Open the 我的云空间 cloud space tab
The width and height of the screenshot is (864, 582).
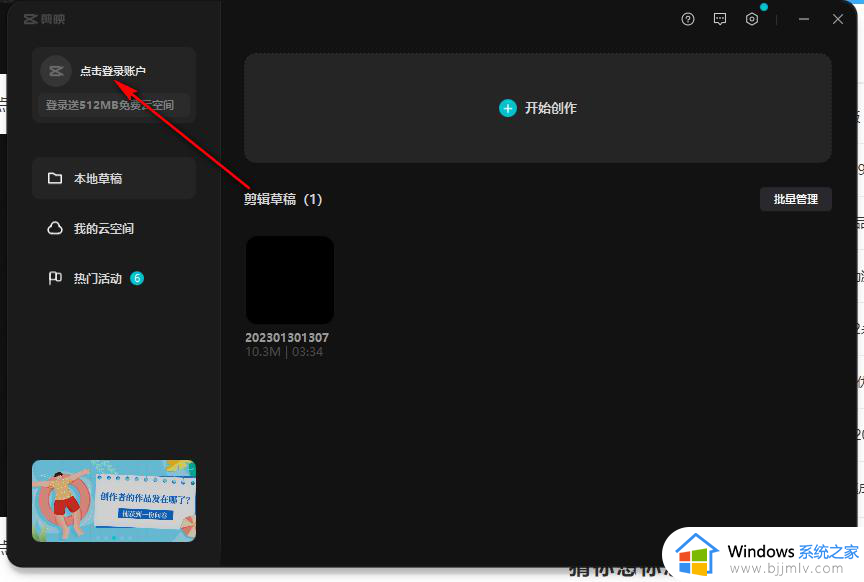click(x=114, y=228)
